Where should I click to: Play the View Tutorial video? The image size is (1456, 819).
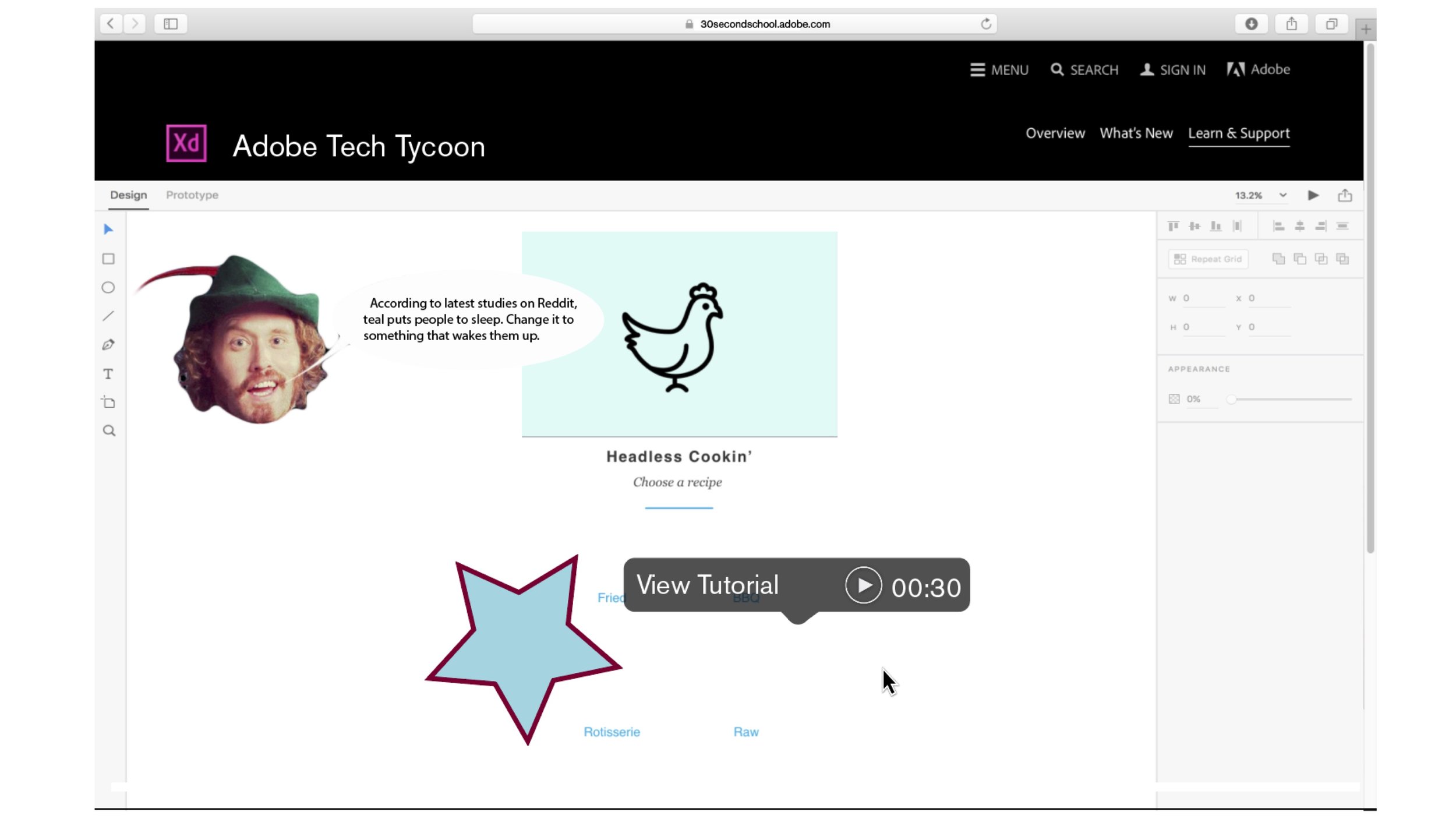click(x=863, y=585)
